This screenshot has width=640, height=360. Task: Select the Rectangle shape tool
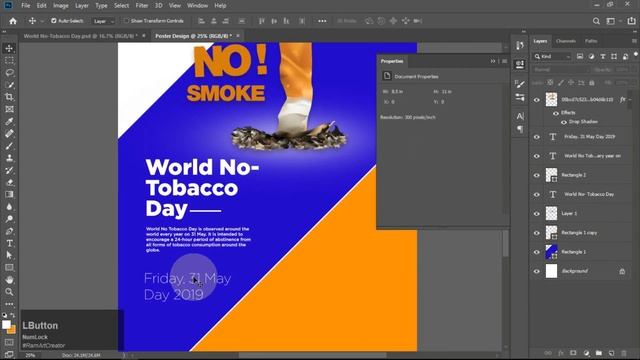9,268
